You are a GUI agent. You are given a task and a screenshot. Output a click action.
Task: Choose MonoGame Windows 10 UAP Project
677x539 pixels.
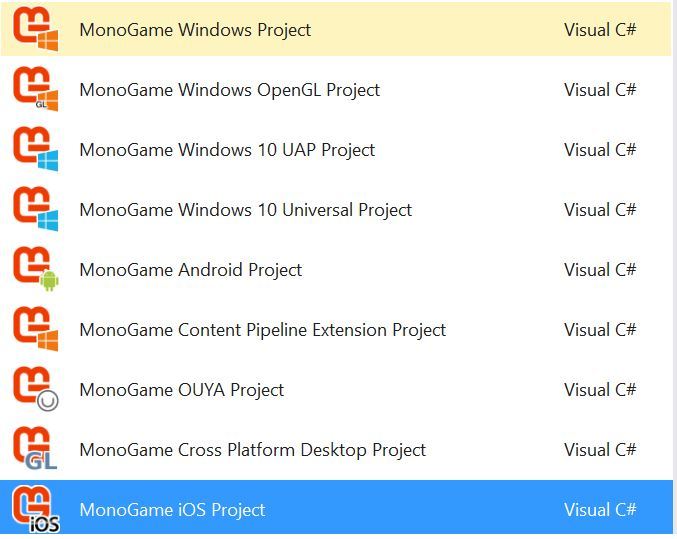(227, 150)
